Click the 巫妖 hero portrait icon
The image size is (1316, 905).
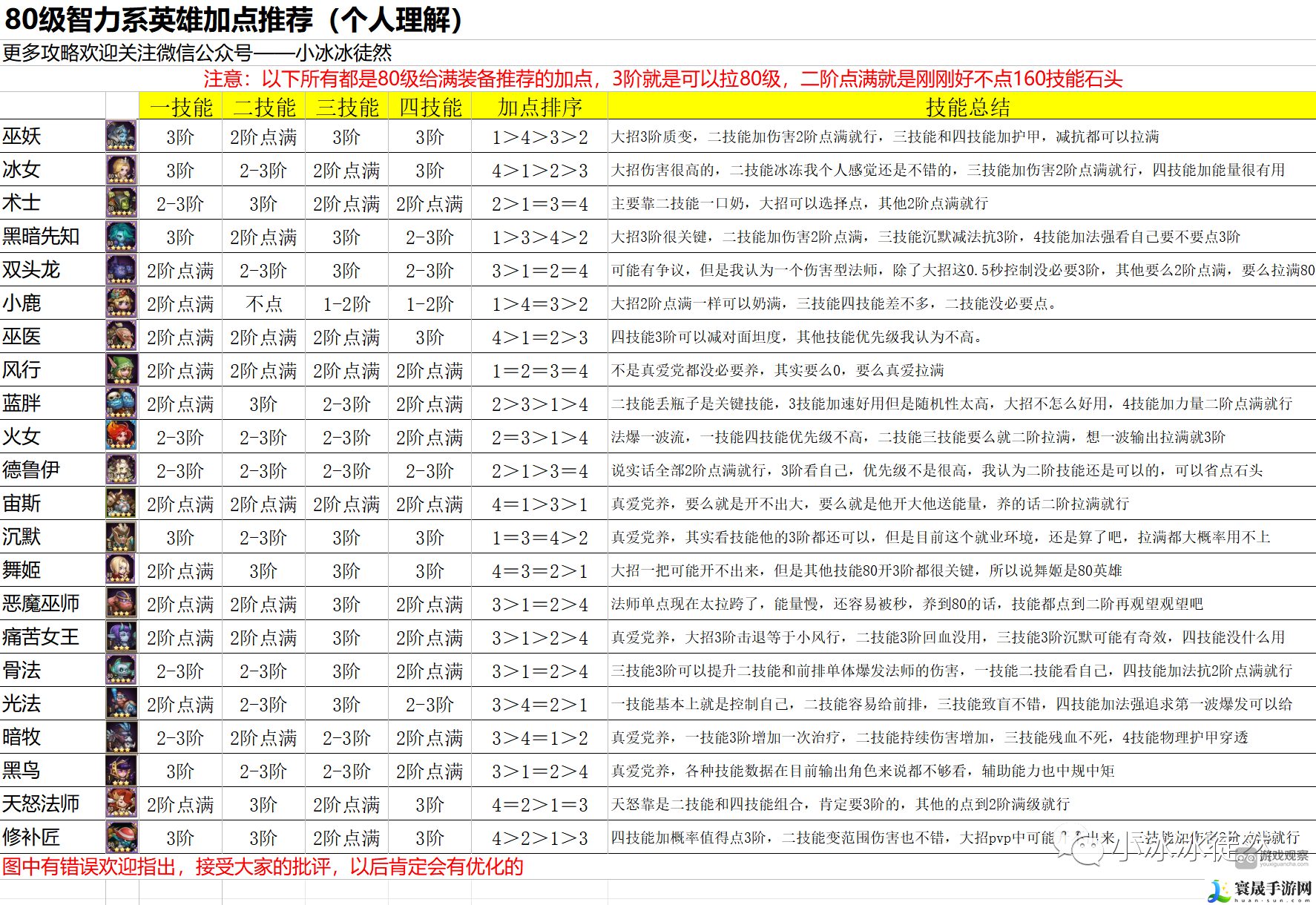tap(121, 136)
